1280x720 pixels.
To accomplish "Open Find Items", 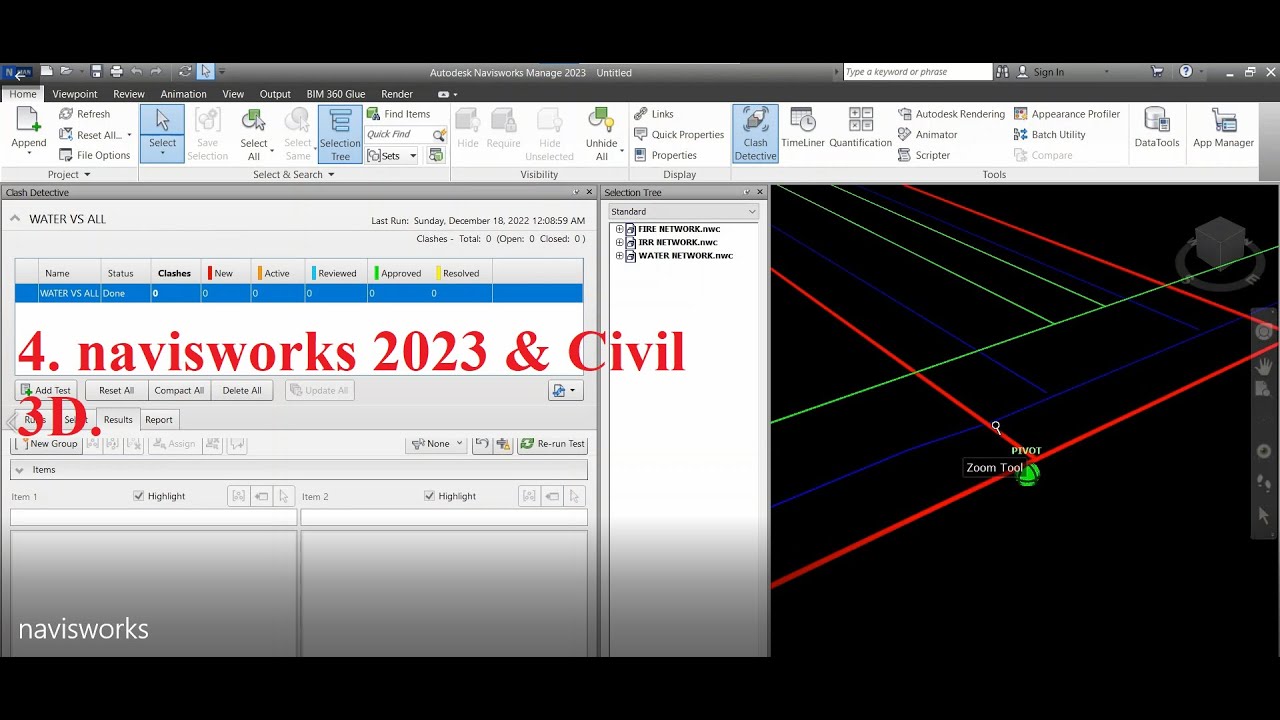I will pos(398,114).
